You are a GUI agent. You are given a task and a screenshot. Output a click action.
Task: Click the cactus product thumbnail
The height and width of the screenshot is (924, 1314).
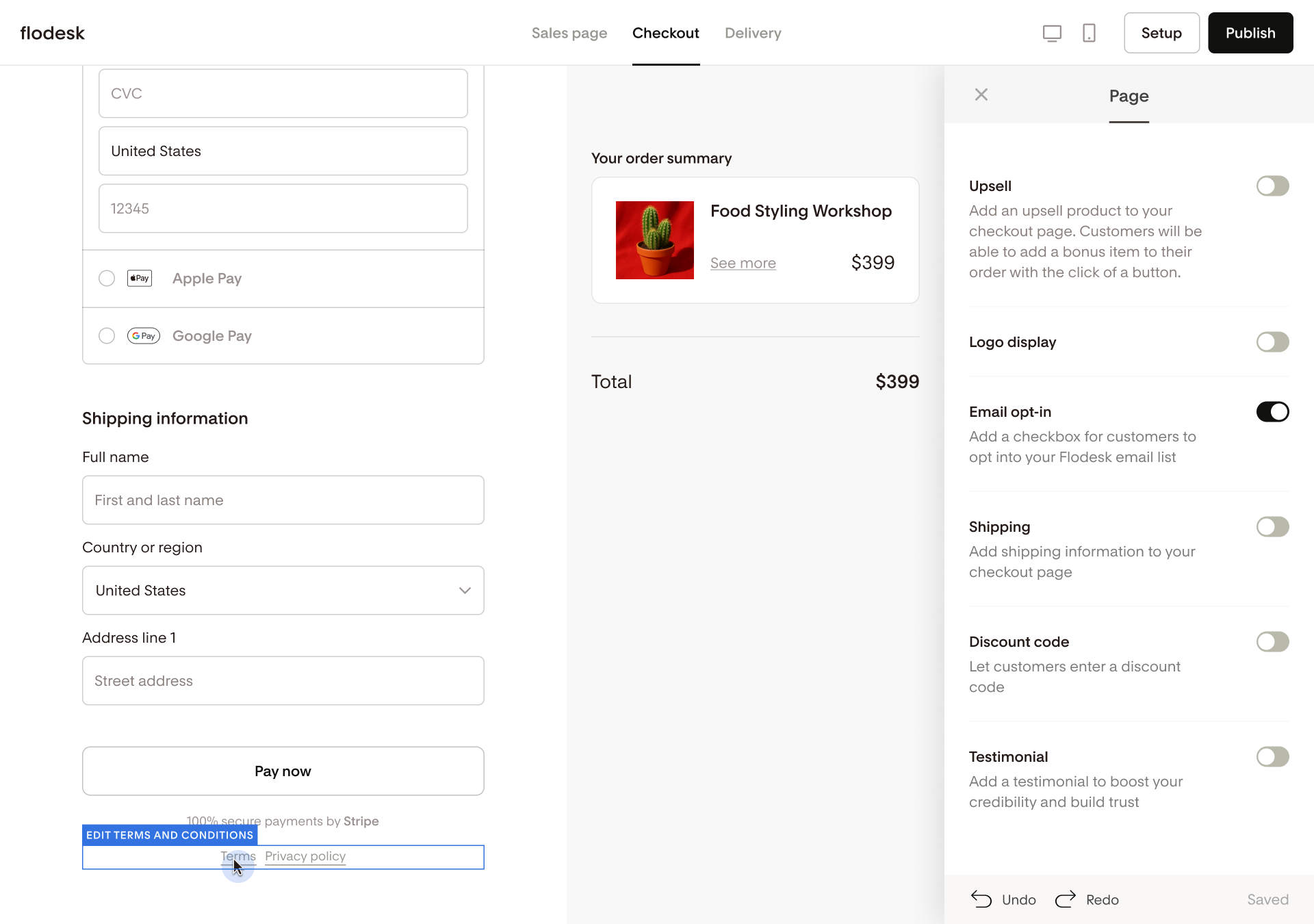pos(654,240)
